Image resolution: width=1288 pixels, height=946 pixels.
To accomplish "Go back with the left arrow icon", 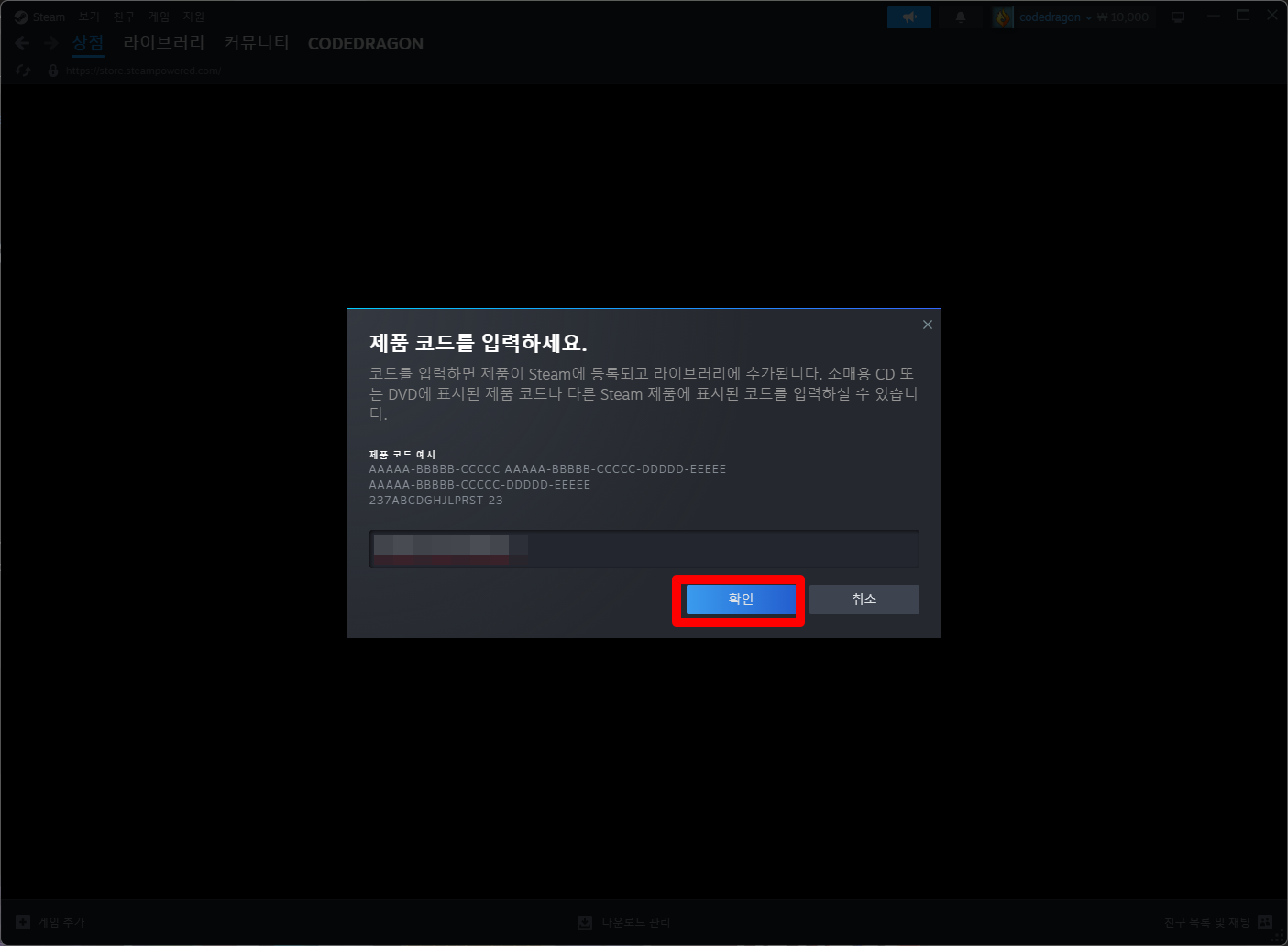I will click(x=23, y=43).
